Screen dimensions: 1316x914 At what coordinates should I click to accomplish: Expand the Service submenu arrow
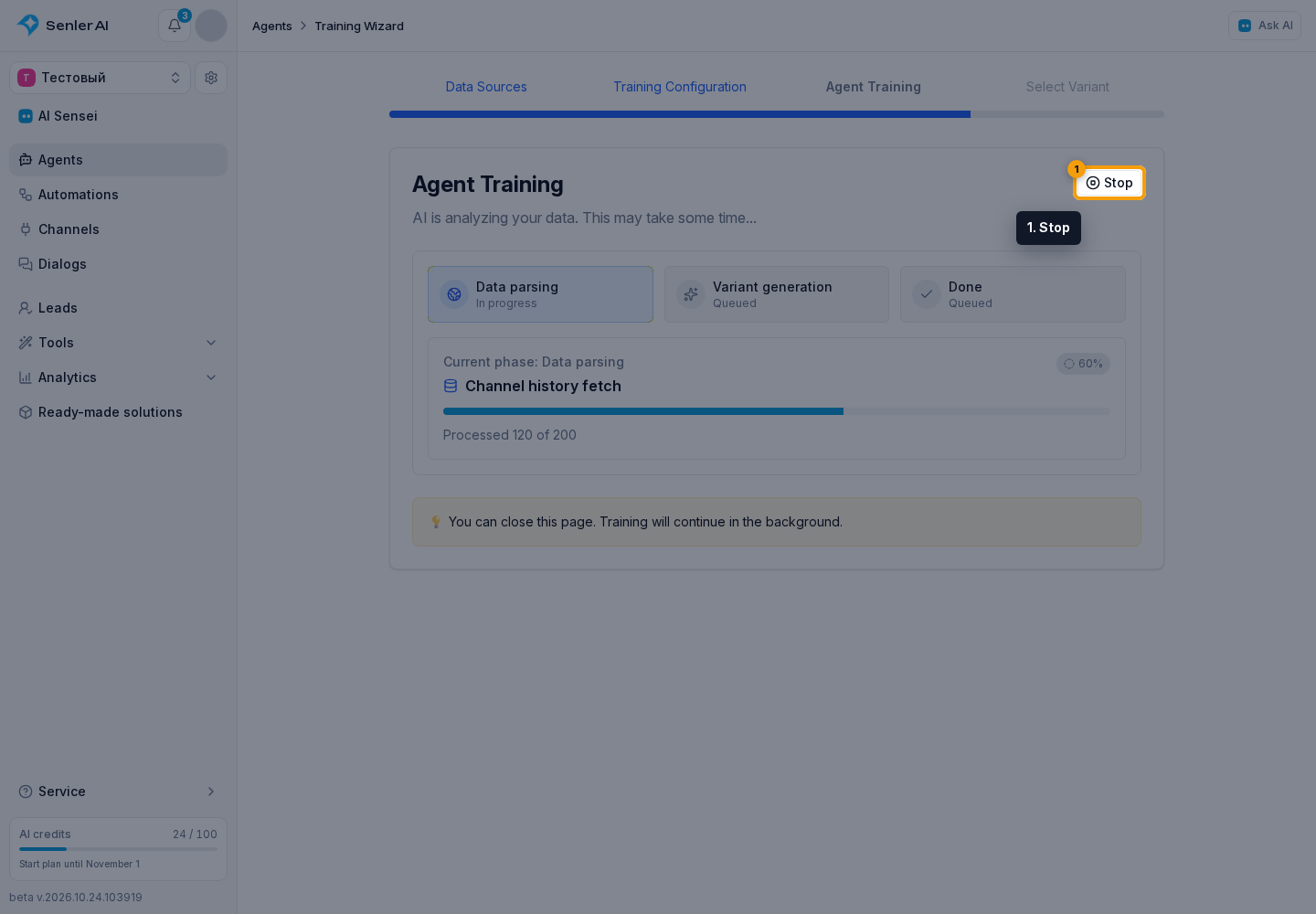coord(211,792)
